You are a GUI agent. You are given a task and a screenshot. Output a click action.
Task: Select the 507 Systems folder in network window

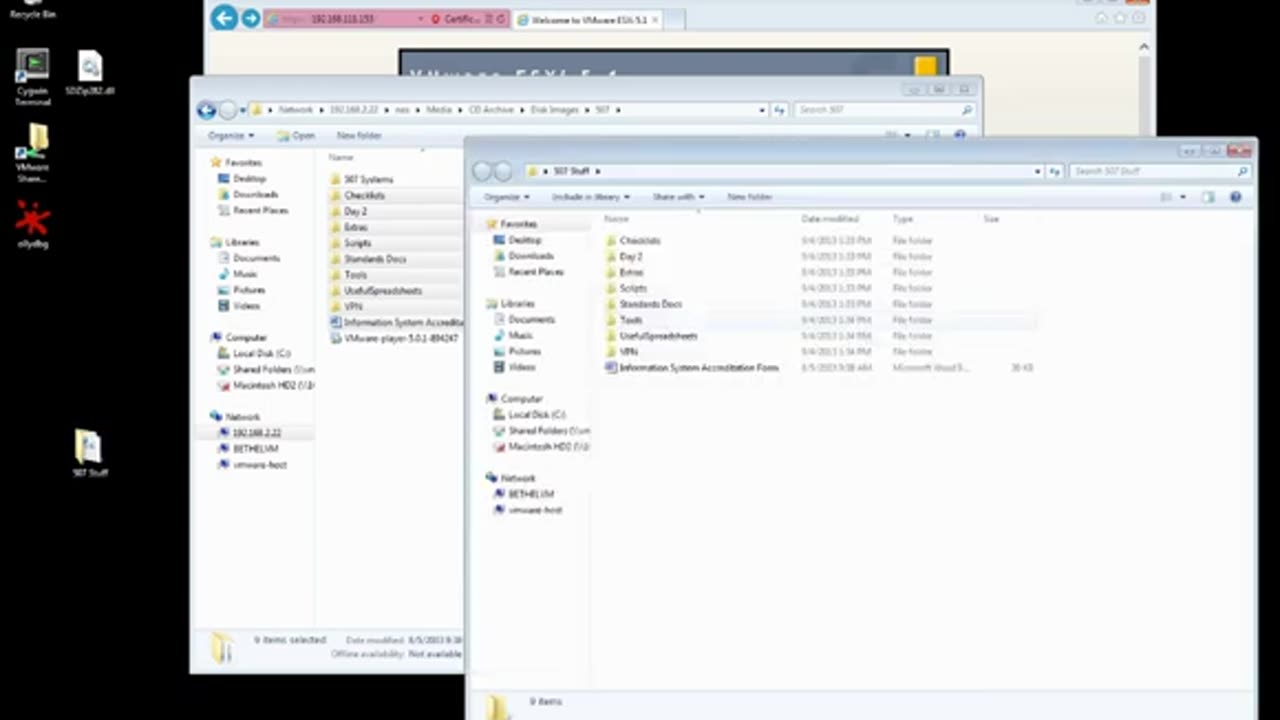click(368, 179)
